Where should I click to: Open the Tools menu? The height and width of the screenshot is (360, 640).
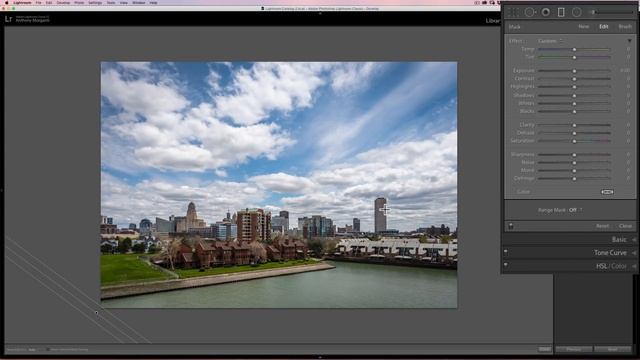[111, 2]
